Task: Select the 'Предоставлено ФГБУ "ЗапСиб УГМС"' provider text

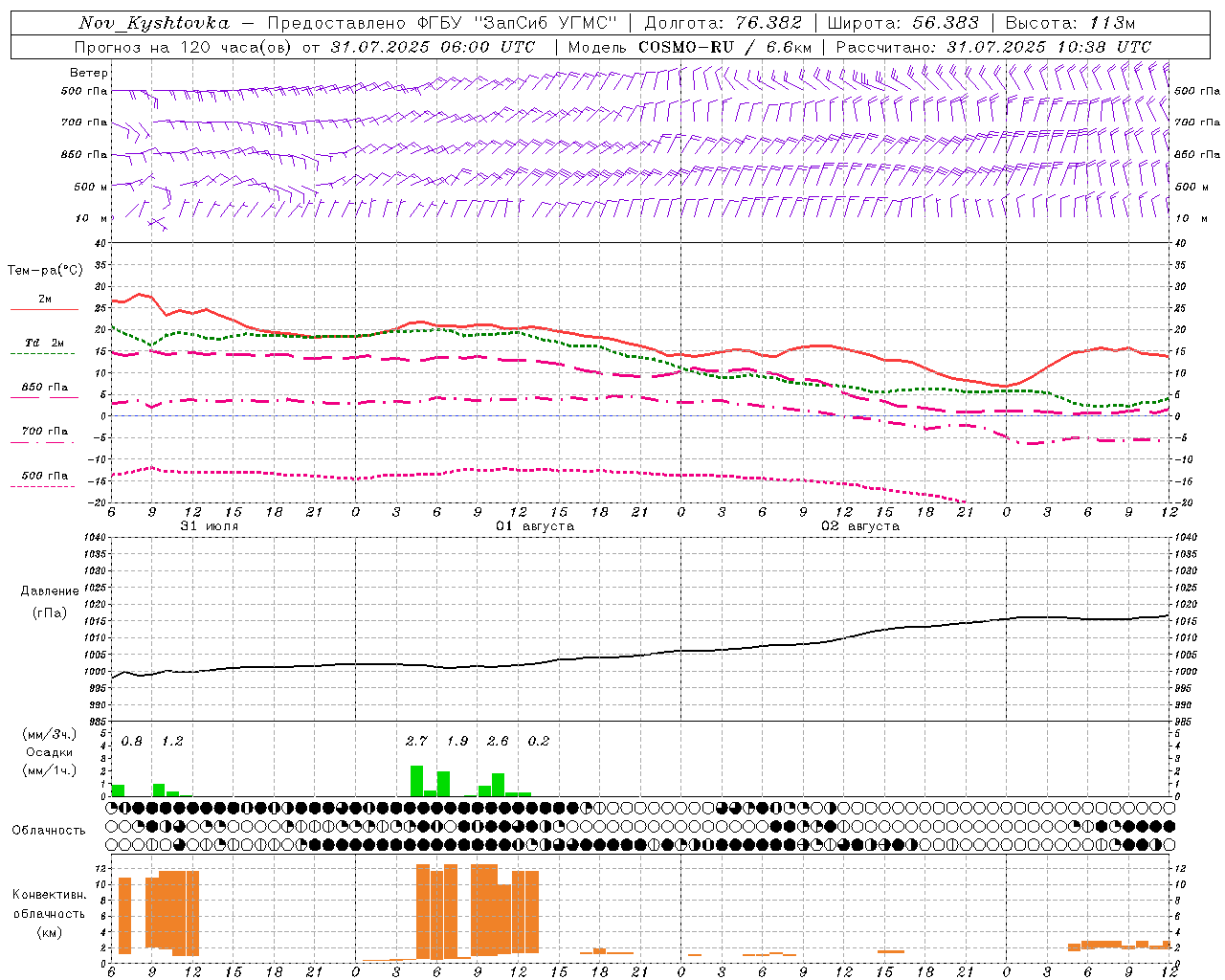Action: click(443, 23)
